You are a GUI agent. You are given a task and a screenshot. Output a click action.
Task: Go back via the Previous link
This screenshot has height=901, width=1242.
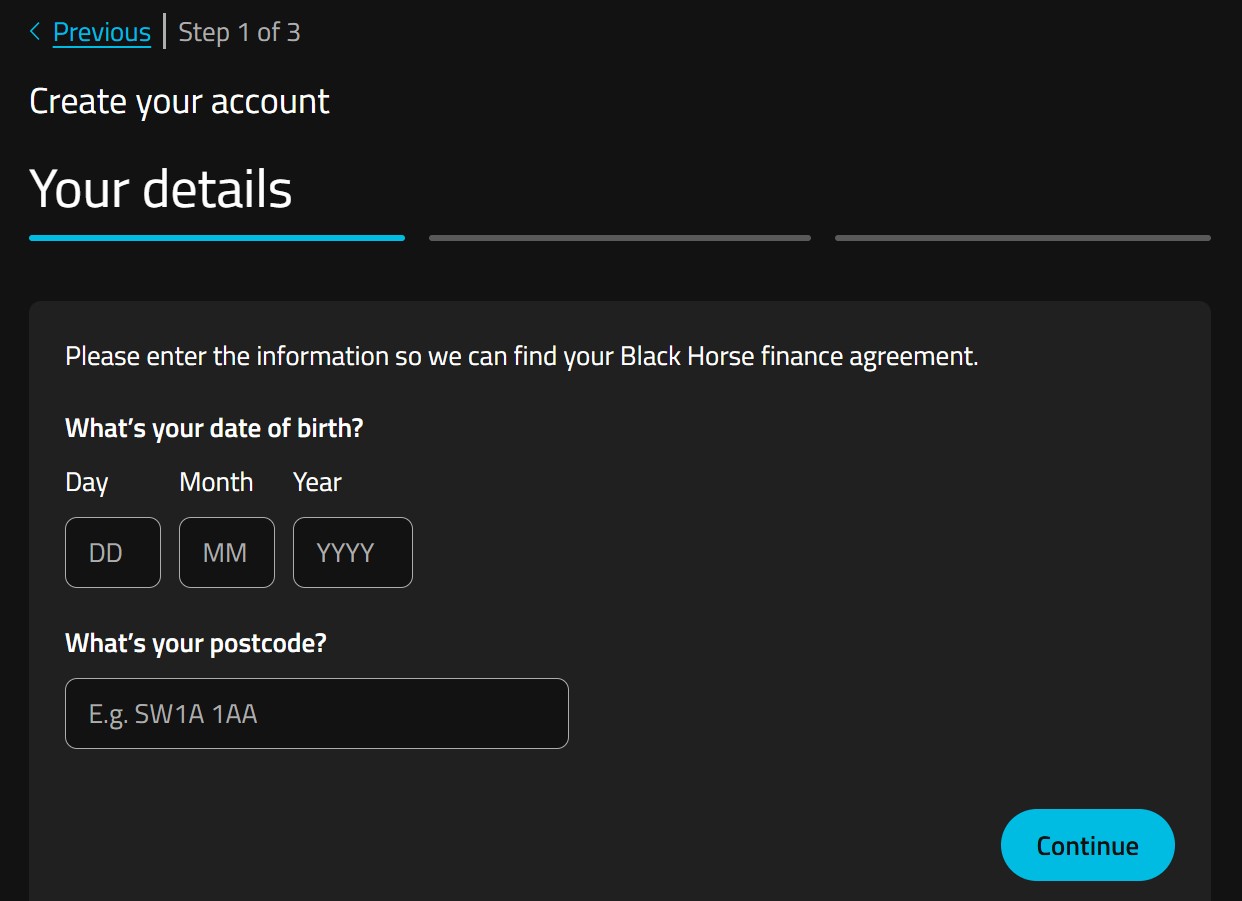(102, 32)
